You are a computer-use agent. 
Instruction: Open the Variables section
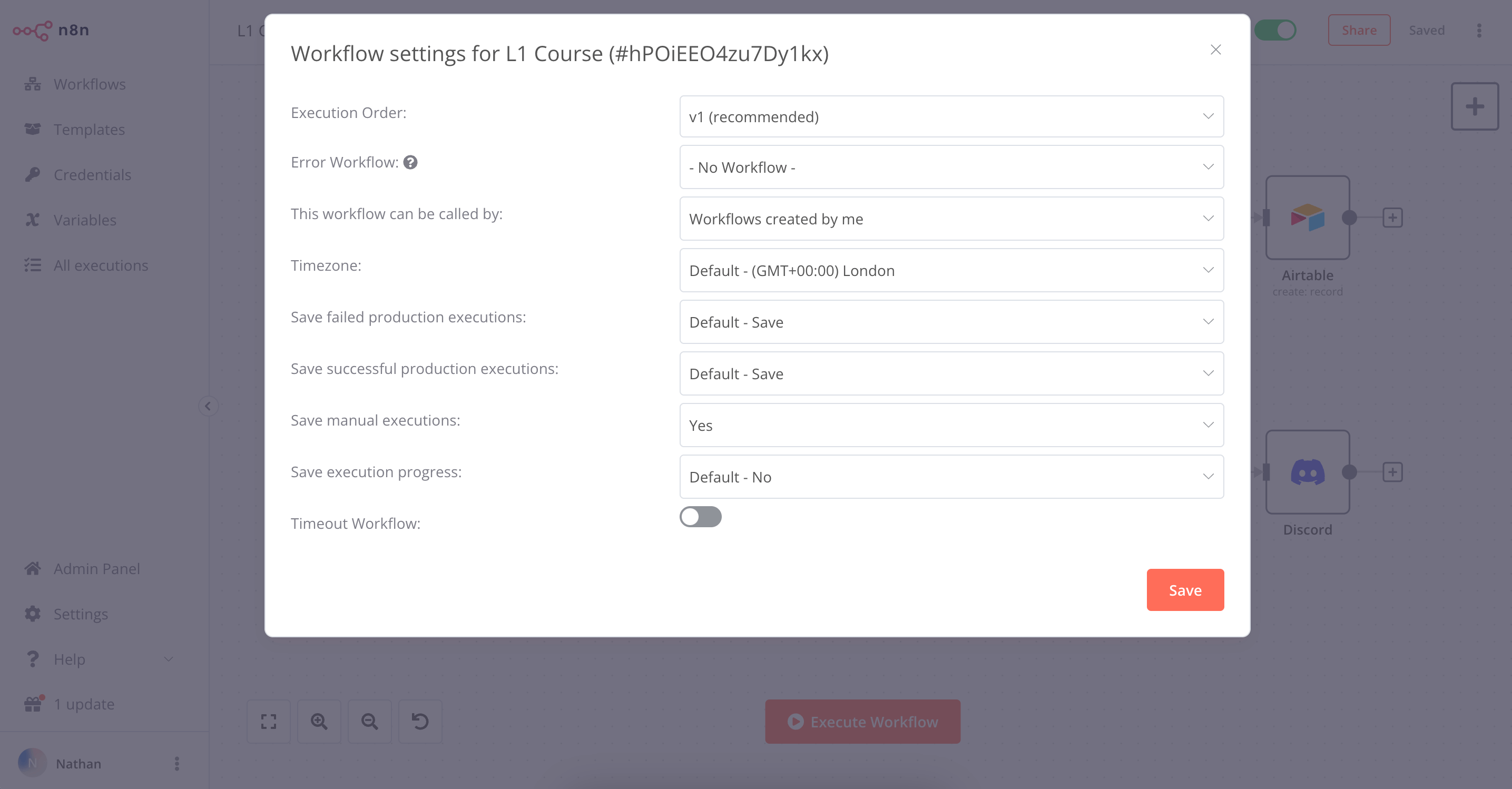[85, 220]
